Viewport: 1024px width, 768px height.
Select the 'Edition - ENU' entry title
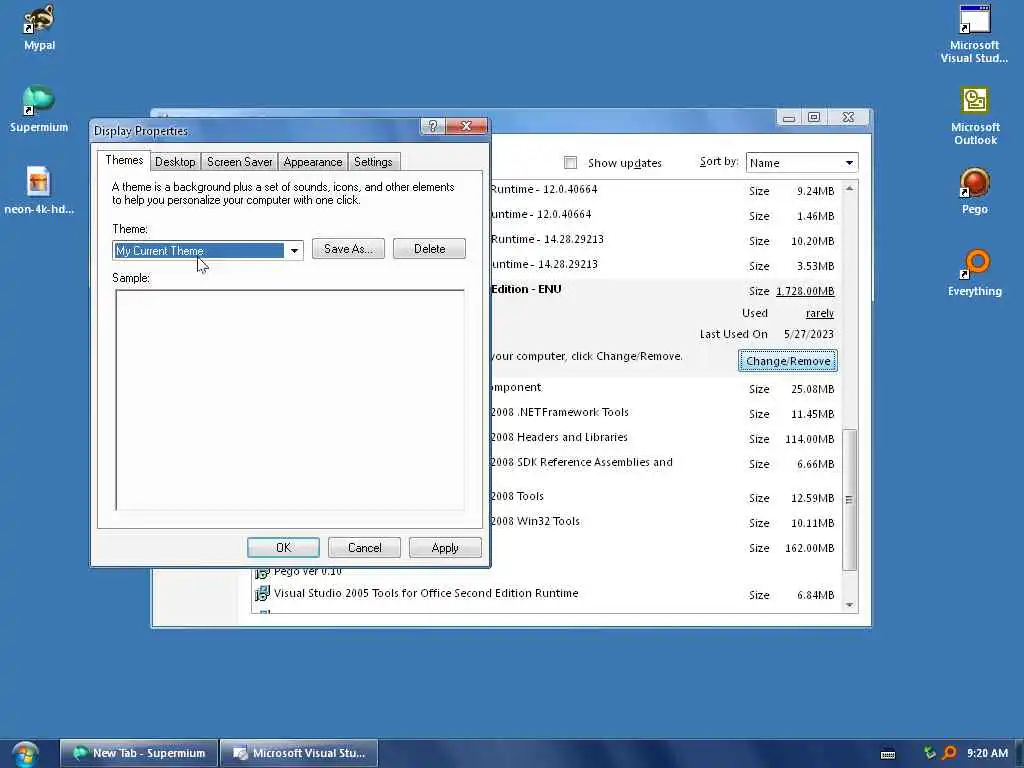pyautogui.click(x=526, y=289)
